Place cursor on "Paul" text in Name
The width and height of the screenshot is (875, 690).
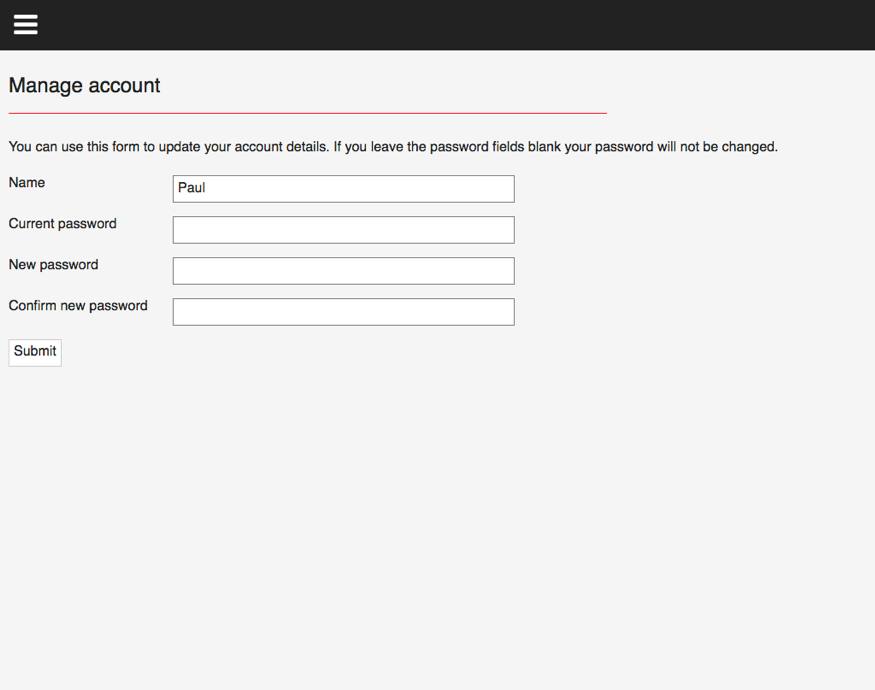pos(191,188)
